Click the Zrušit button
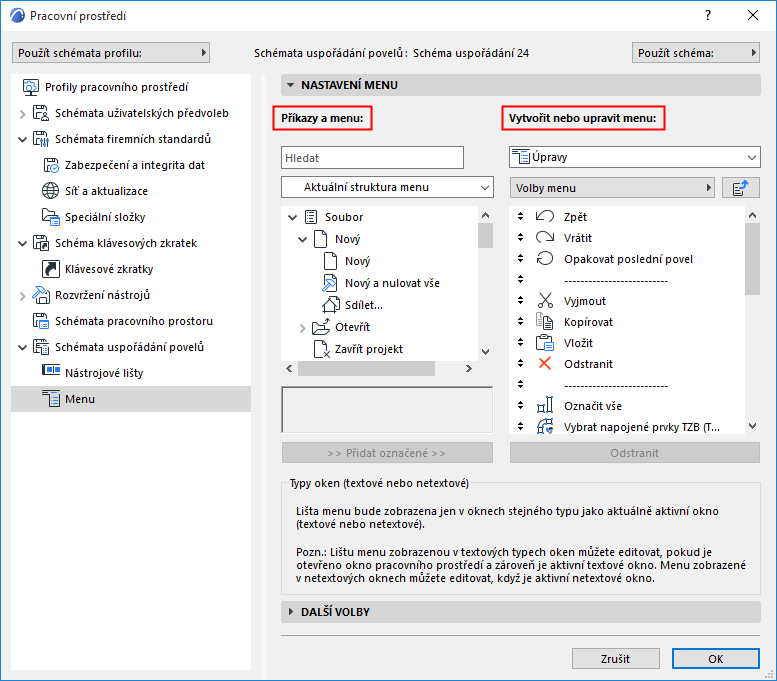 (x=615, y=659)
